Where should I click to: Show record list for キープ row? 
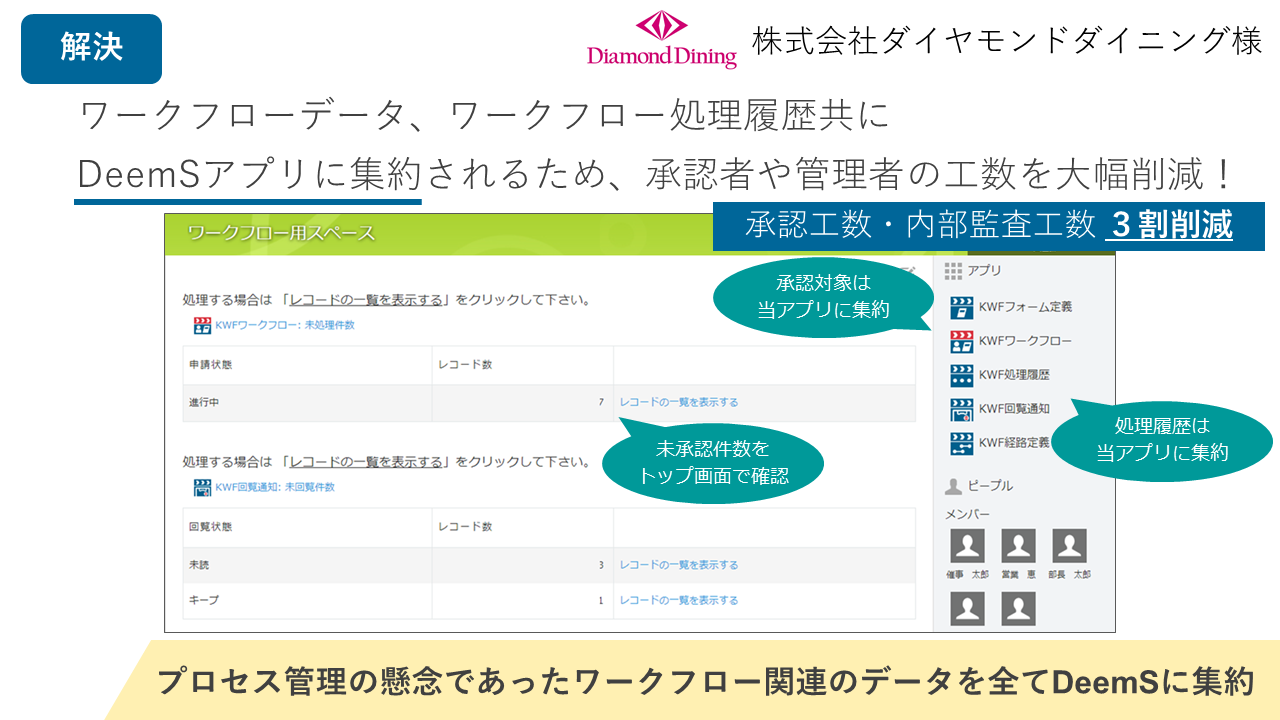coord(678,601)
